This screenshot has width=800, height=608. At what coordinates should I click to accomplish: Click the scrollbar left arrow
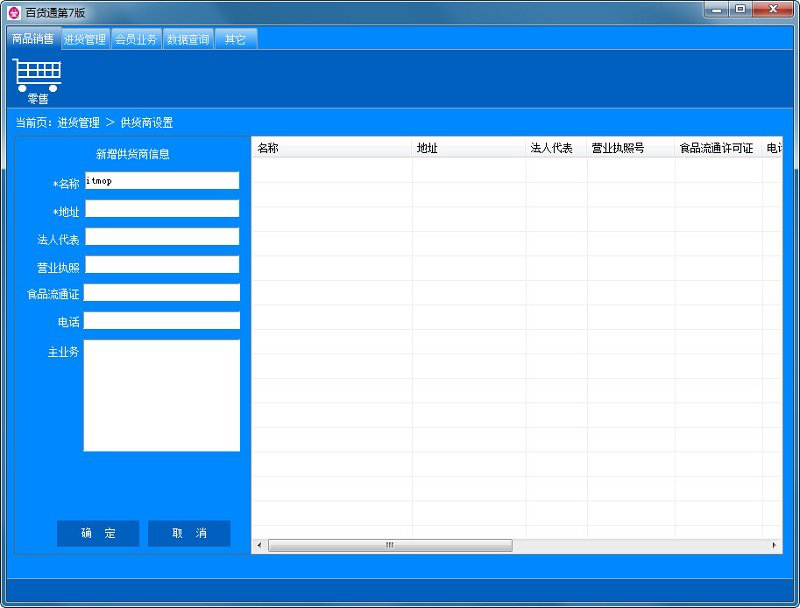tap(259, 545)
